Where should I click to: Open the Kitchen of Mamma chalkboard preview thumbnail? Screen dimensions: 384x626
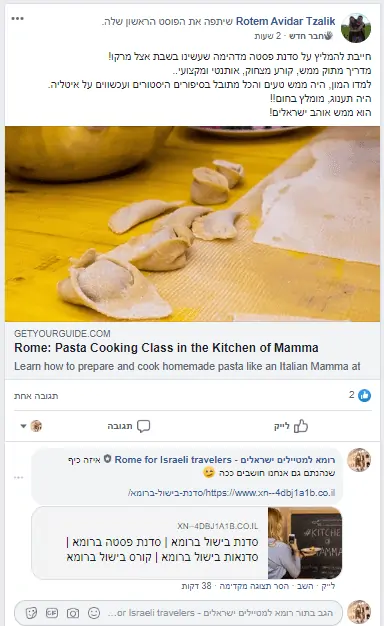(x=305, y=543)
